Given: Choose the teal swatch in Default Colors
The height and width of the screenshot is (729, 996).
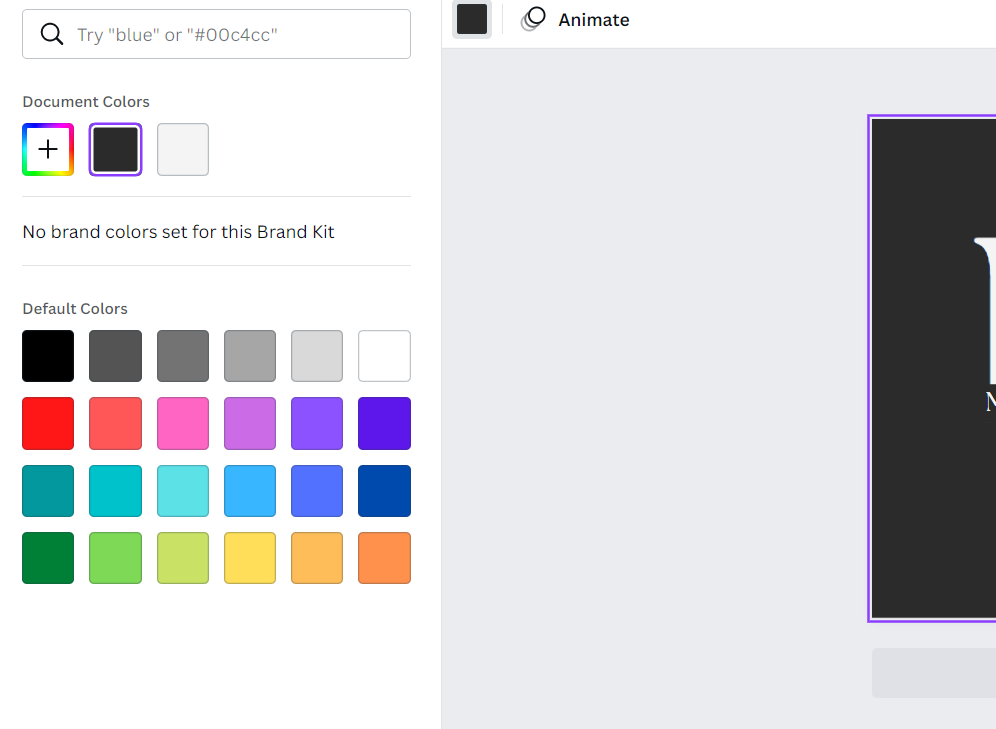Looking at the screenshot, I should (x=47, y=491).
